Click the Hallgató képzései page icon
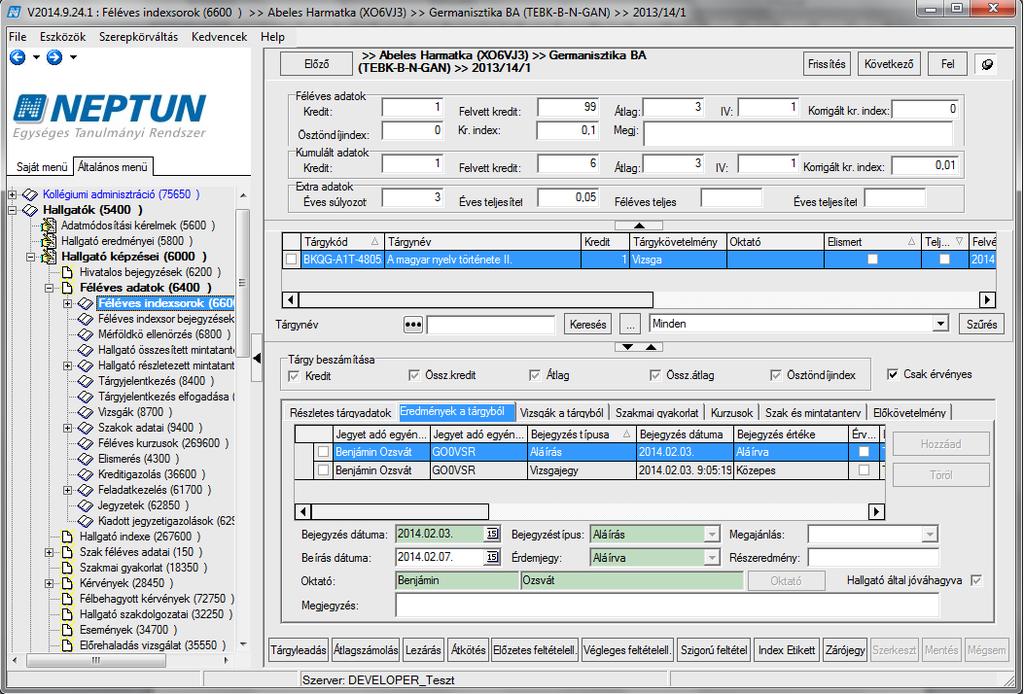The height and width of the screenshot is (694, 1024). pyautogui.click(x=48, y=257)
